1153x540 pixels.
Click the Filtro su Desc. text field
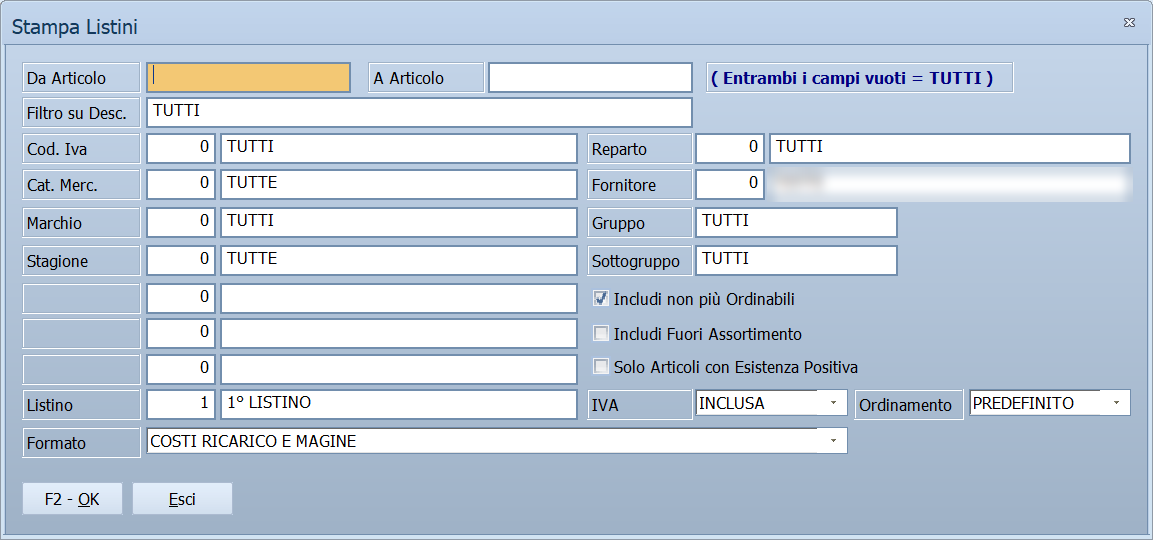[419, 113]
